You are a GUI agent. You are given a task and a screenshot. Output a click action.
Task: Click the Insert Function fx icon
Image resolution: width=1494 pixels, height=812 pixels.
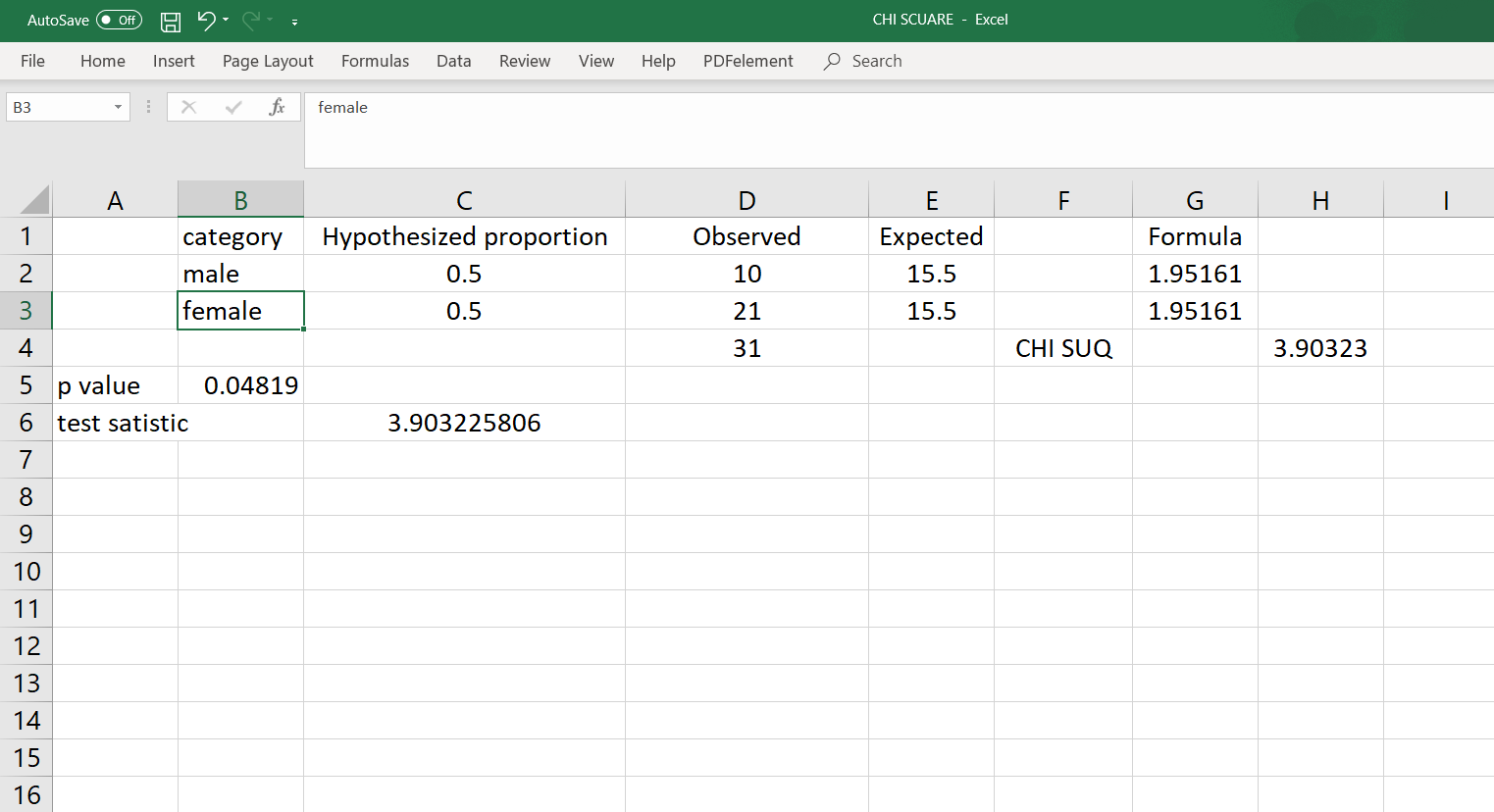pyautogui.click(x=277, y=107)
